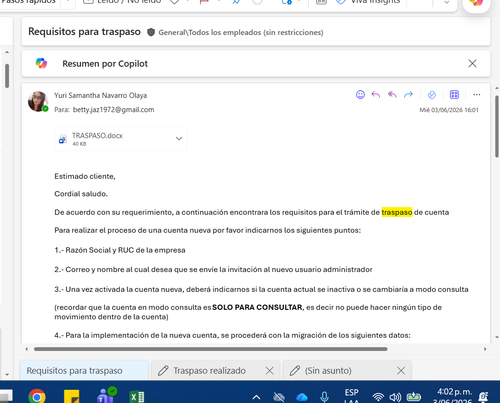
Task: Select the Requisitos para traspaso tab
Action: tap(84, 370)
